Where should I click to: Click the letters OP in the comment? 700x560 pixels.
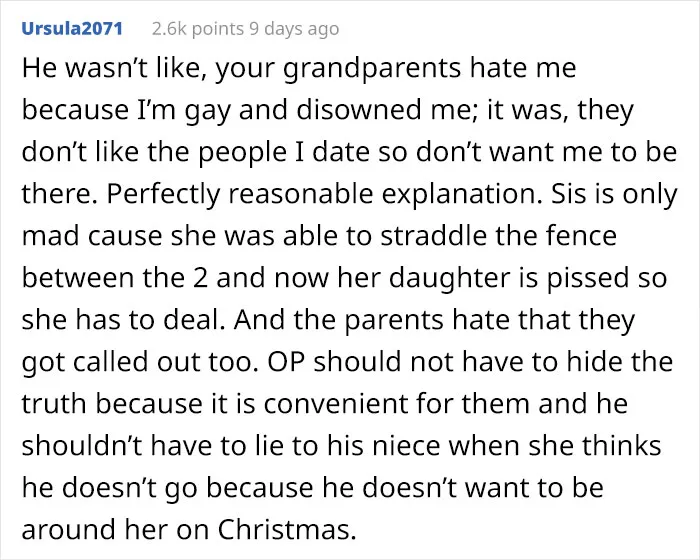286,361
